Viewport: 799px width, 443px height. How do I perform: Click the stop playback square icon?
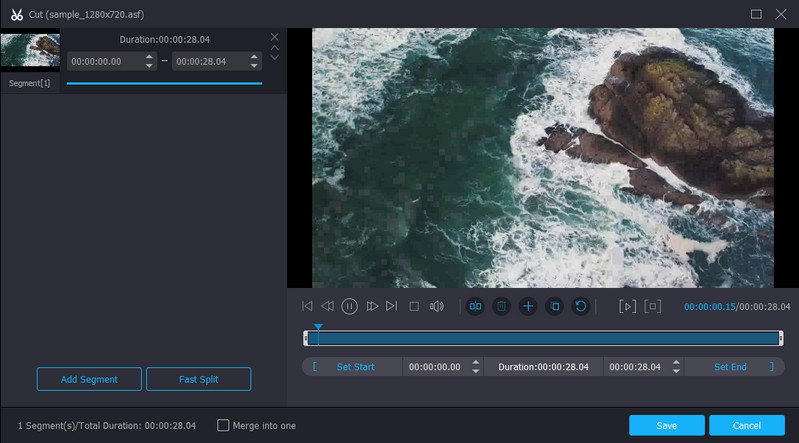[x=414, y=306]
